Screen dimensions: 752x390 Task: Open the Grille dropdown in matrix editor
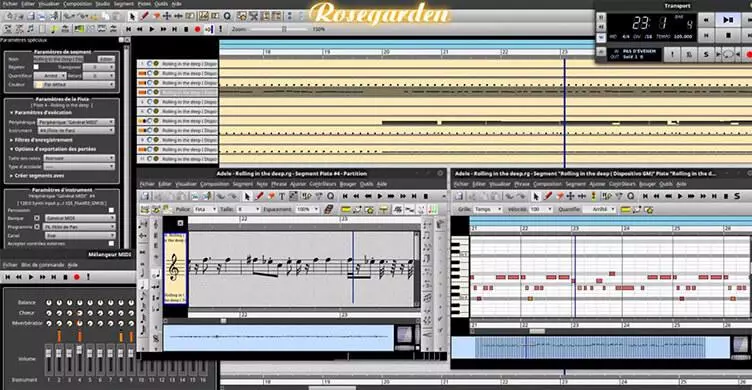point(487,210)
